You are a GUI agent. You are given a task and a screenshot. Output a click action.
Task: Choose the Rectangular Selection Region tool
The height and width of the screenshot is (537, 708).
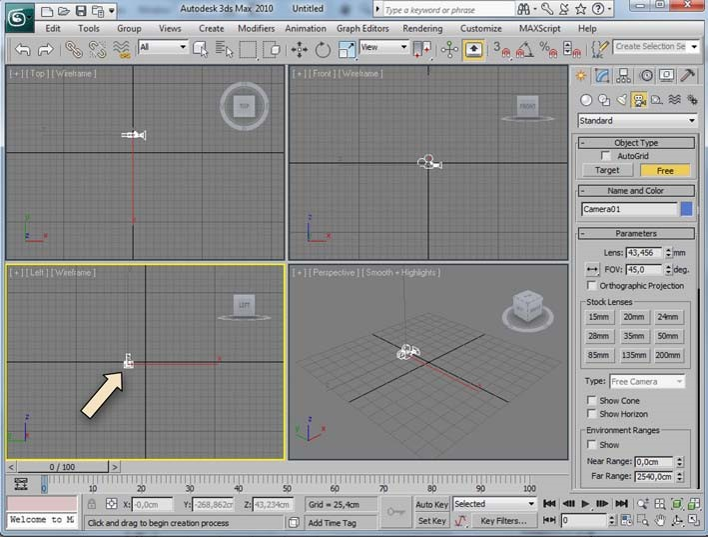(x=248, y=49)
